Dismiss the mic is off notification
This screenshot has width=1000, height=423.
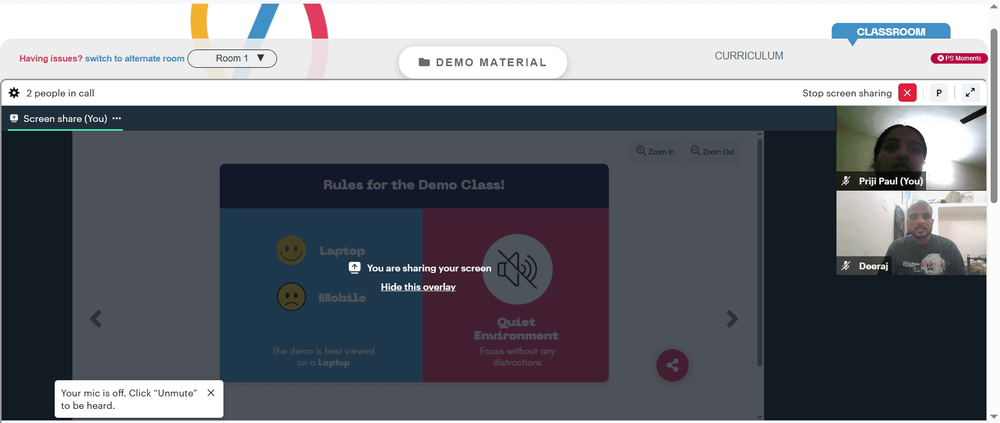point(210,393)
